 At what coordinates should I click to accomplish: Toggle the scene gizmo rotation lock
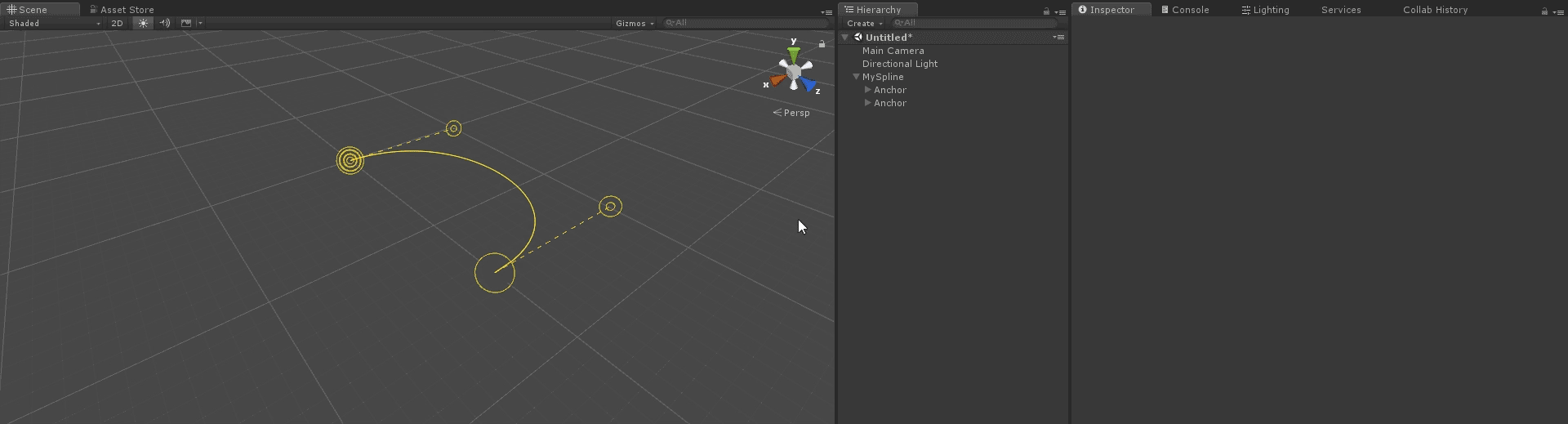(x=822, y=44)
